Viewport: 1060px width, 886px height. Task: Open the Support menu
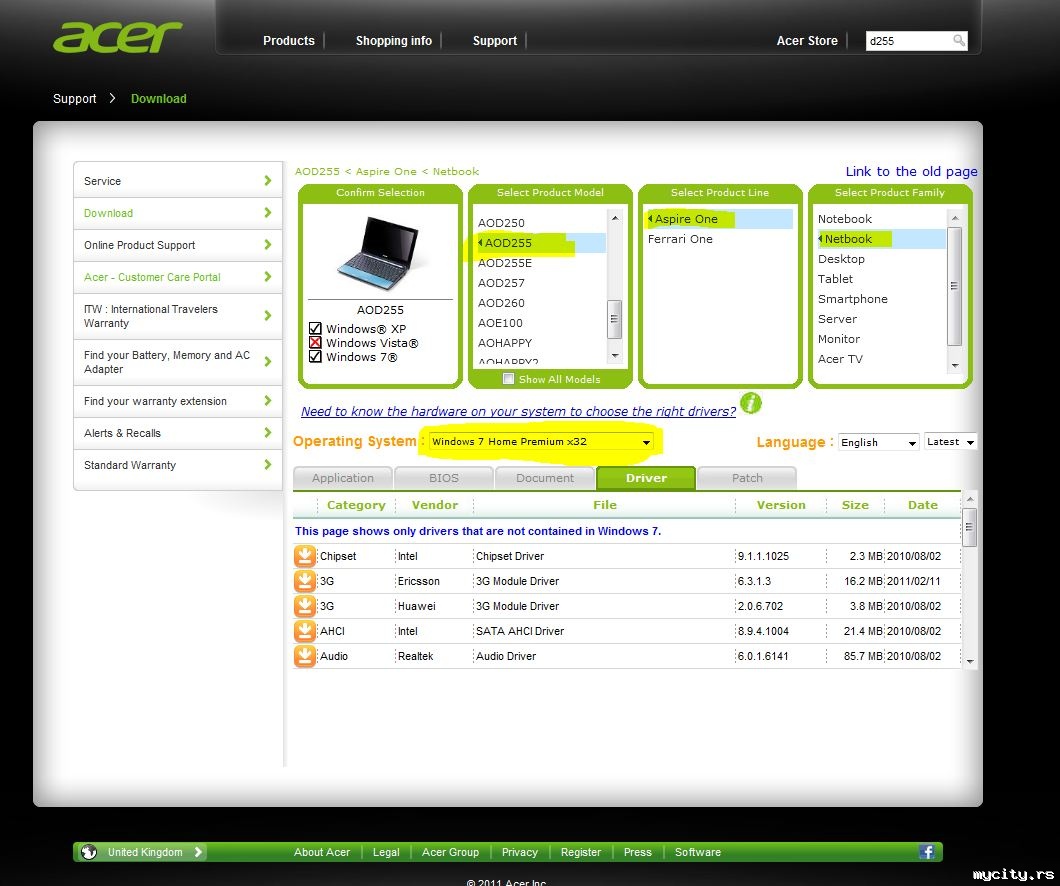click(x=495, y=41)
